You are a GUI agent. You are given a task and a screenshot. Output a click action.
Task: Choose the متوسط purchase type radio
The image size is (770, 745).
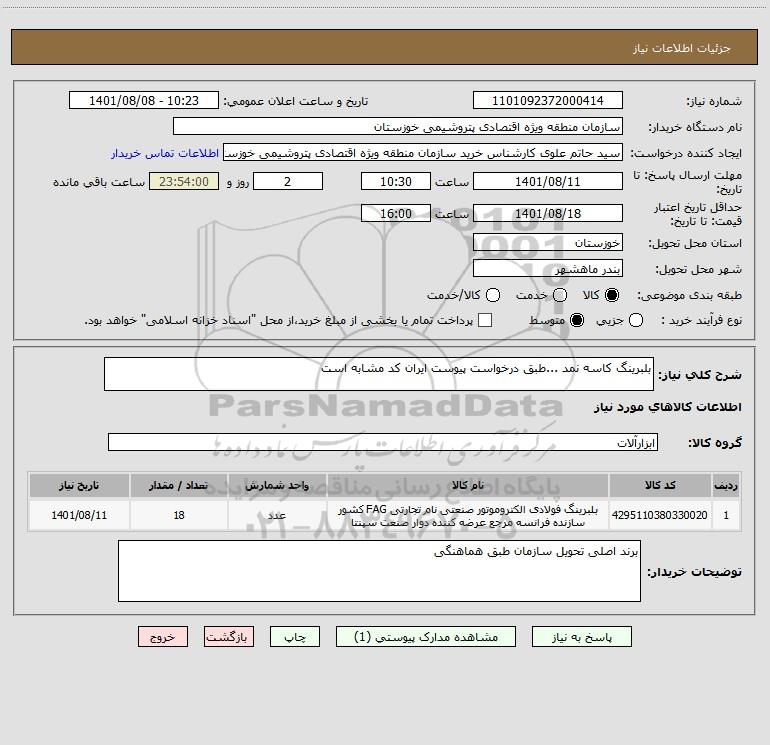click(577, 320)
